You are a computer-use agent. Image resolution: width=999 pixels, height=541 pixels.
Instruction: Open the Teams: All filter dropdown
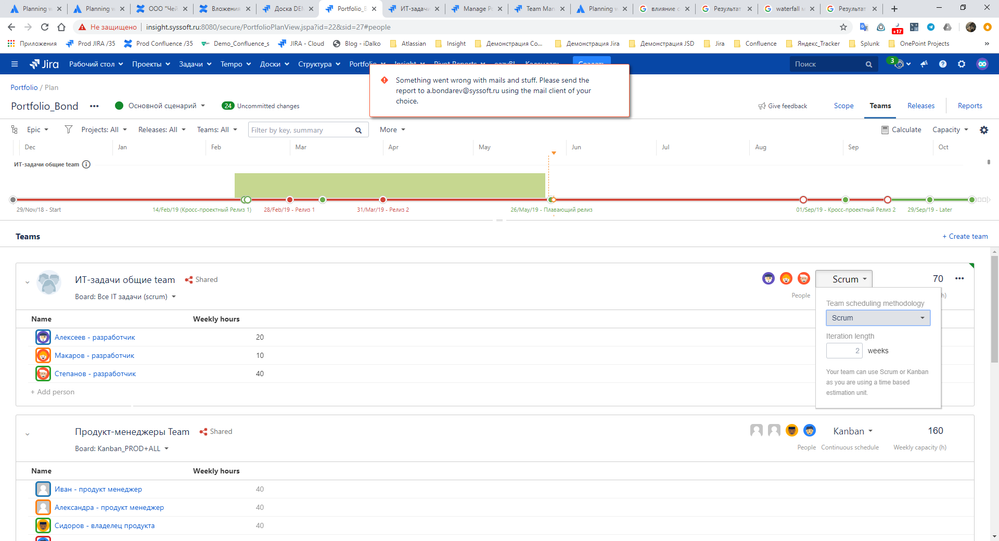(x=217, y=129)
